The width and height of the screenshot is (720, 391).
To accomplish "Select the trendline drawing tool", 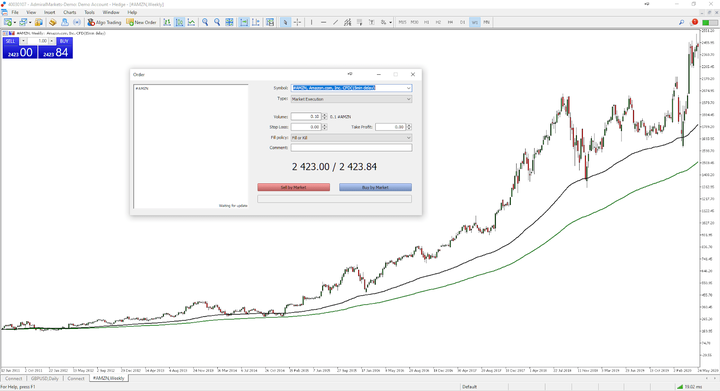I will coord(335,22).
